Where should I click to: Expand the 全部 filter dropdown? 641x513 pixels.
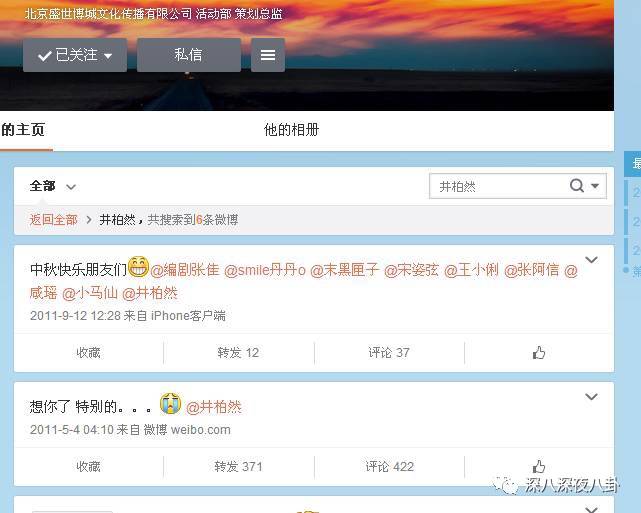click(x=52, y=186)
